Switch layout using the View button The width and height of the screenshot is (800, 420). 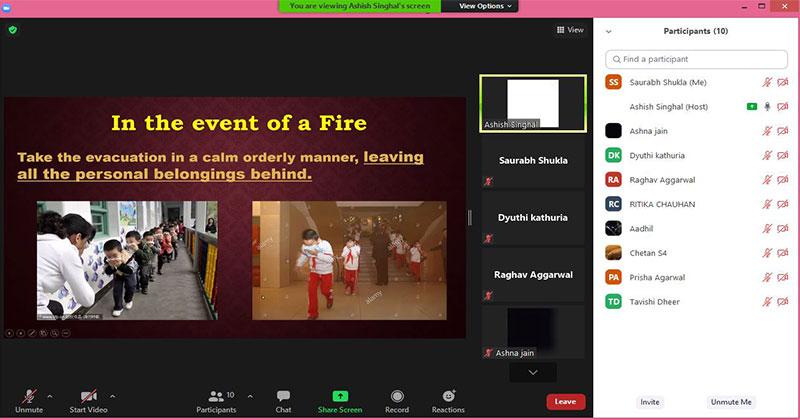[x=570, y=30]
